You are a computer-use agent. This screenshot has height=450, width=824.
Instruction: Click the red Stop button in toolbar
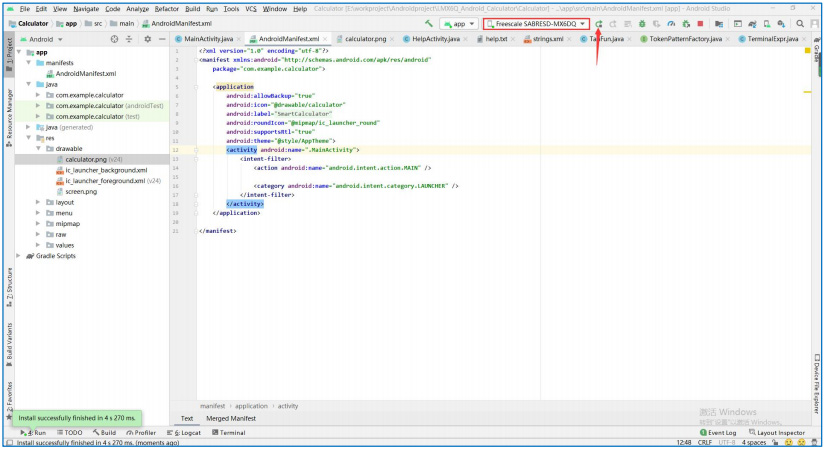[700, 23]
